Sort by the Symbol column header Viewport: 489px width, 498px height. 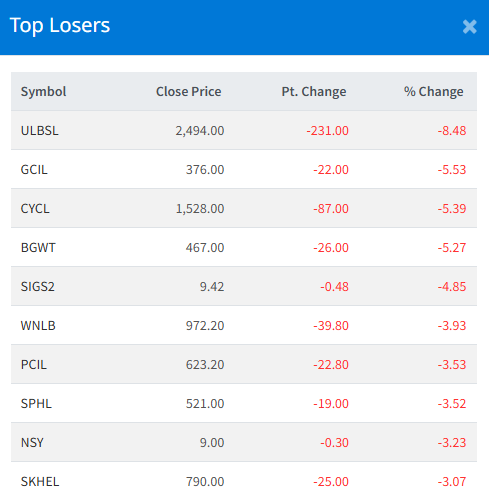43,92
